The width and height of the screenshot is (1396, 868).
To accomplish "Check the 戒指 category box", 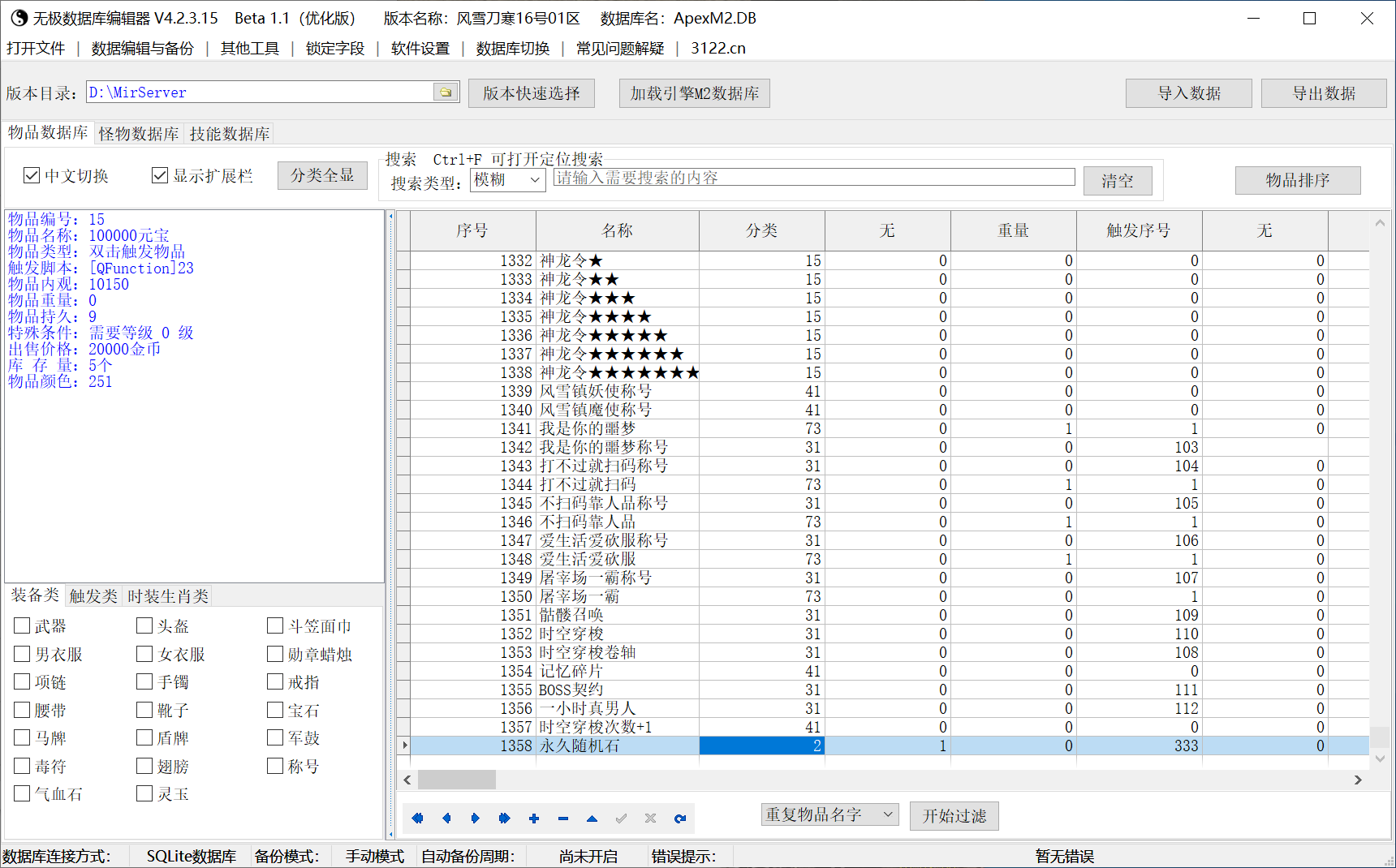I will tap(275, 681).
